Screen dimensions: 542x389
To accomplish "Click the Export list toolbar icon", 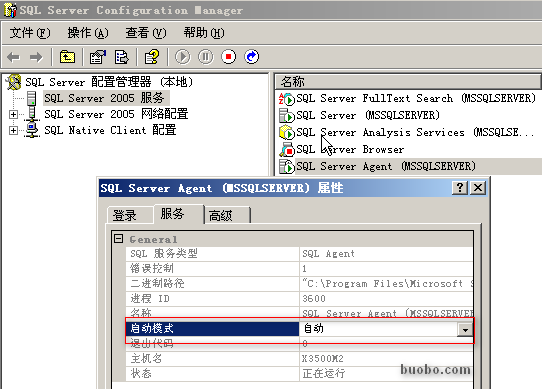I will coord(121,57).
